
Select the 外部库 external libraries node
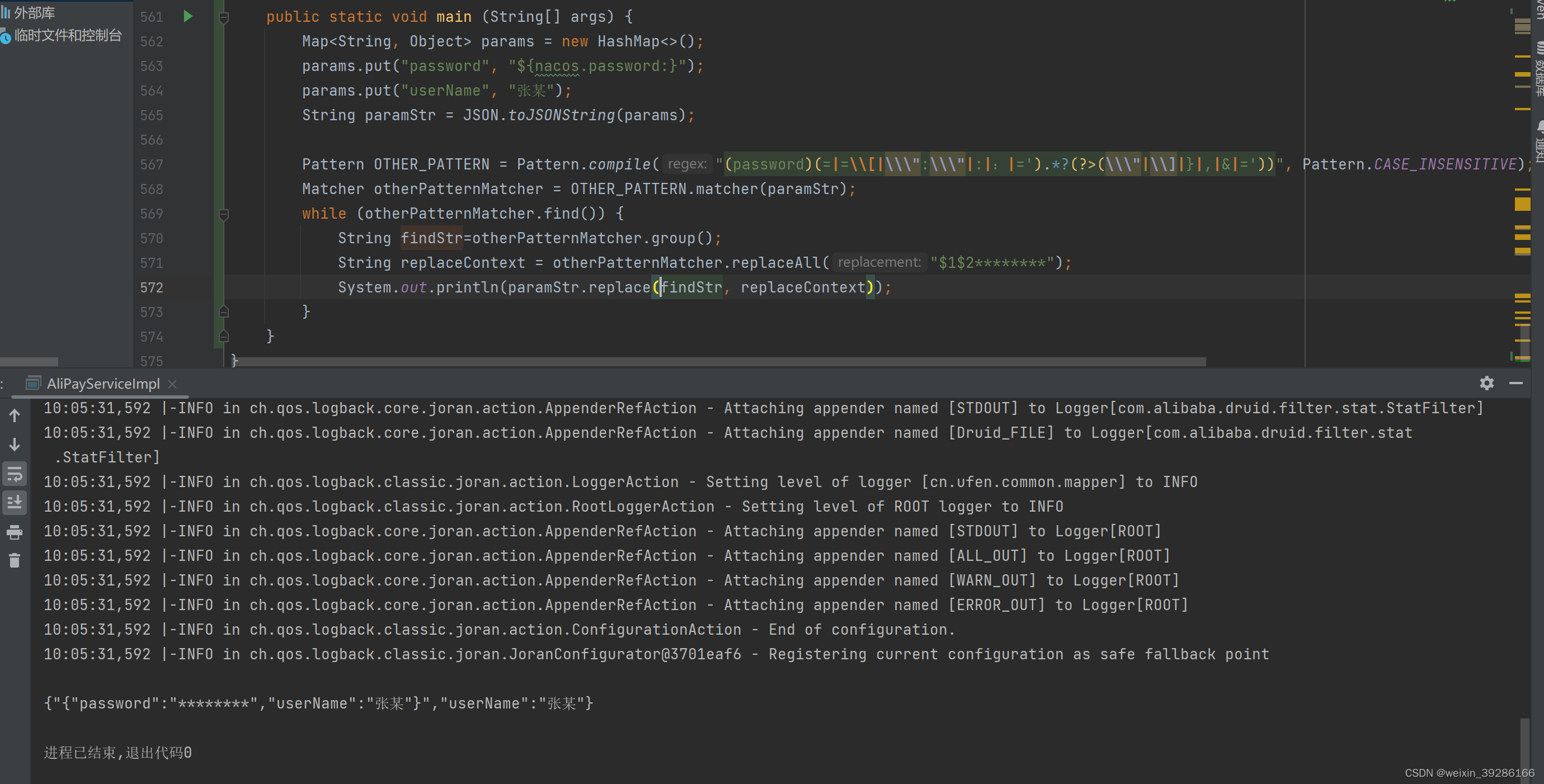[x=34, y=12]
